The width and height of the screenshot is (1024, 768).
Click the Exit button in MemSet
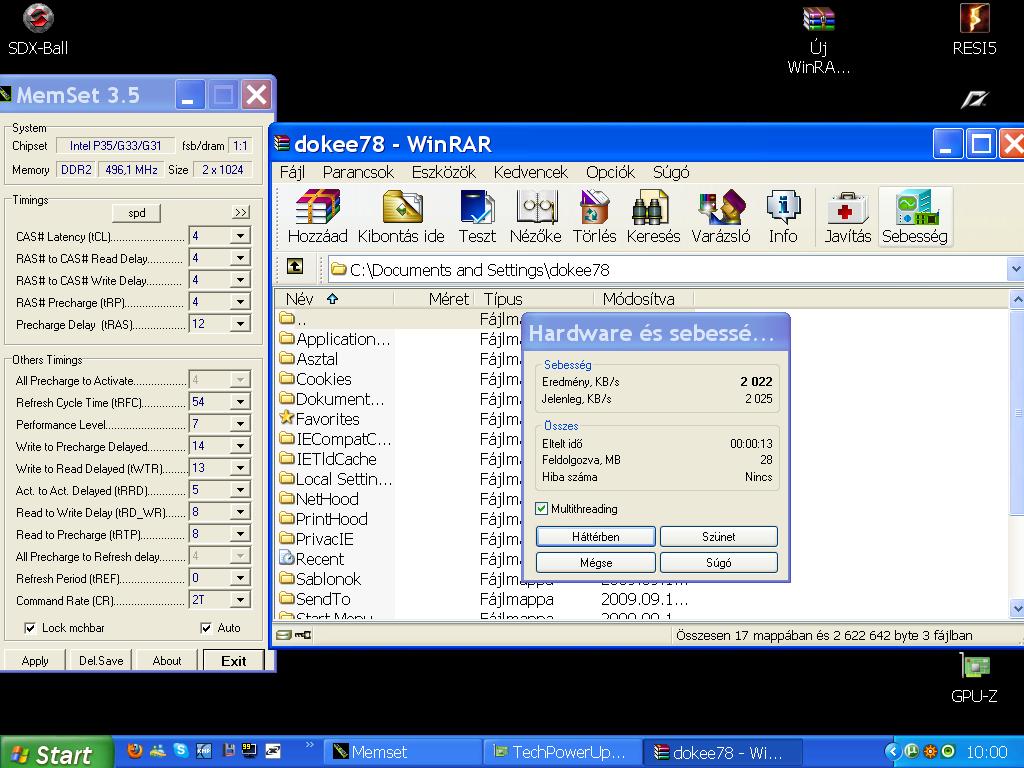point(233,660)
